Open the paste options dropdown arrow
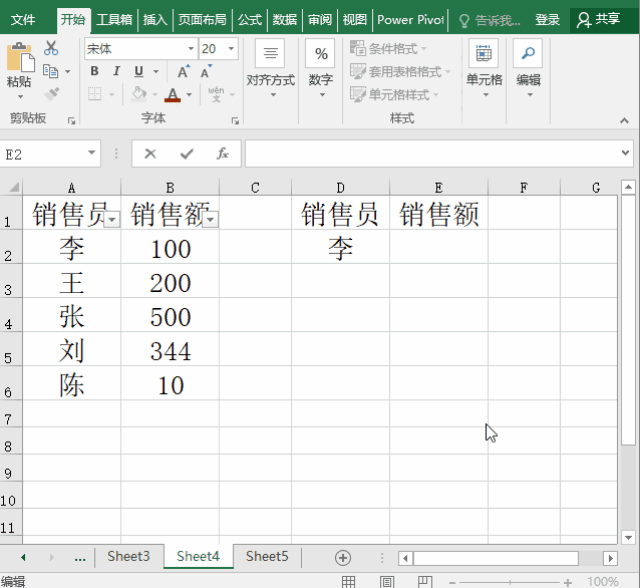This screenshot has width=640, height=588. coord(20,97)
